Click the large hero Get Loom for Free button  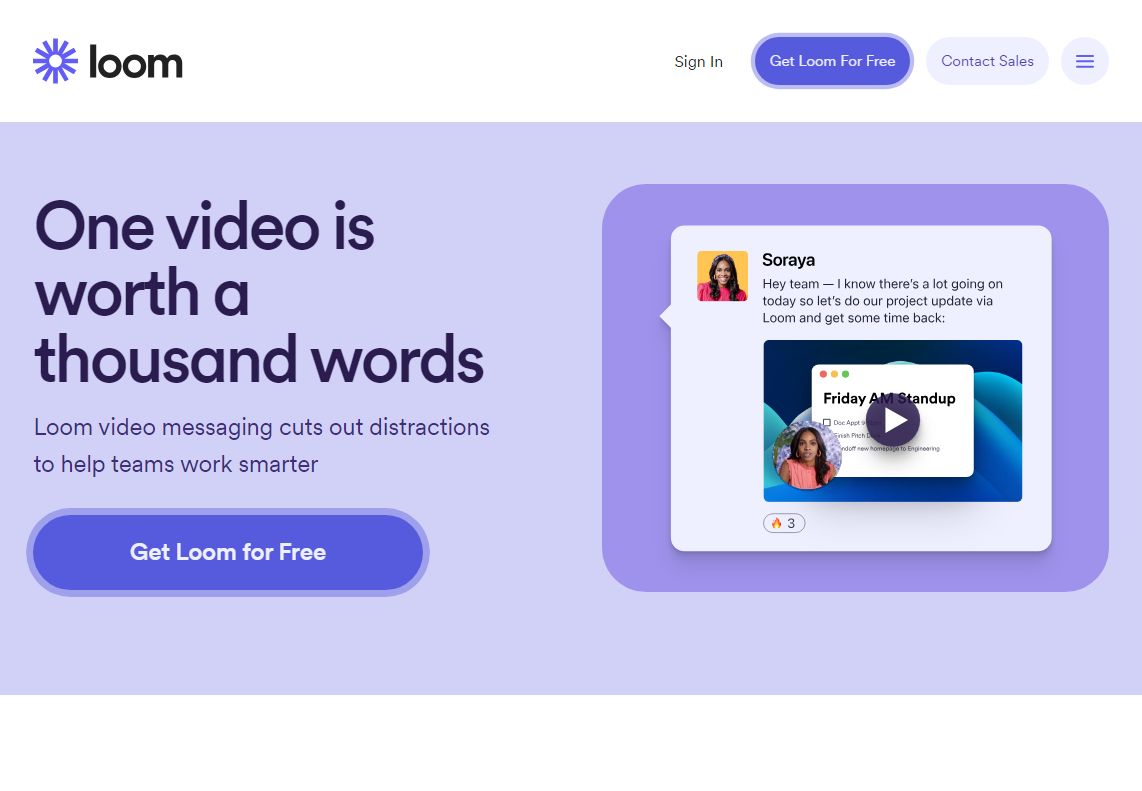pos(228,552)
